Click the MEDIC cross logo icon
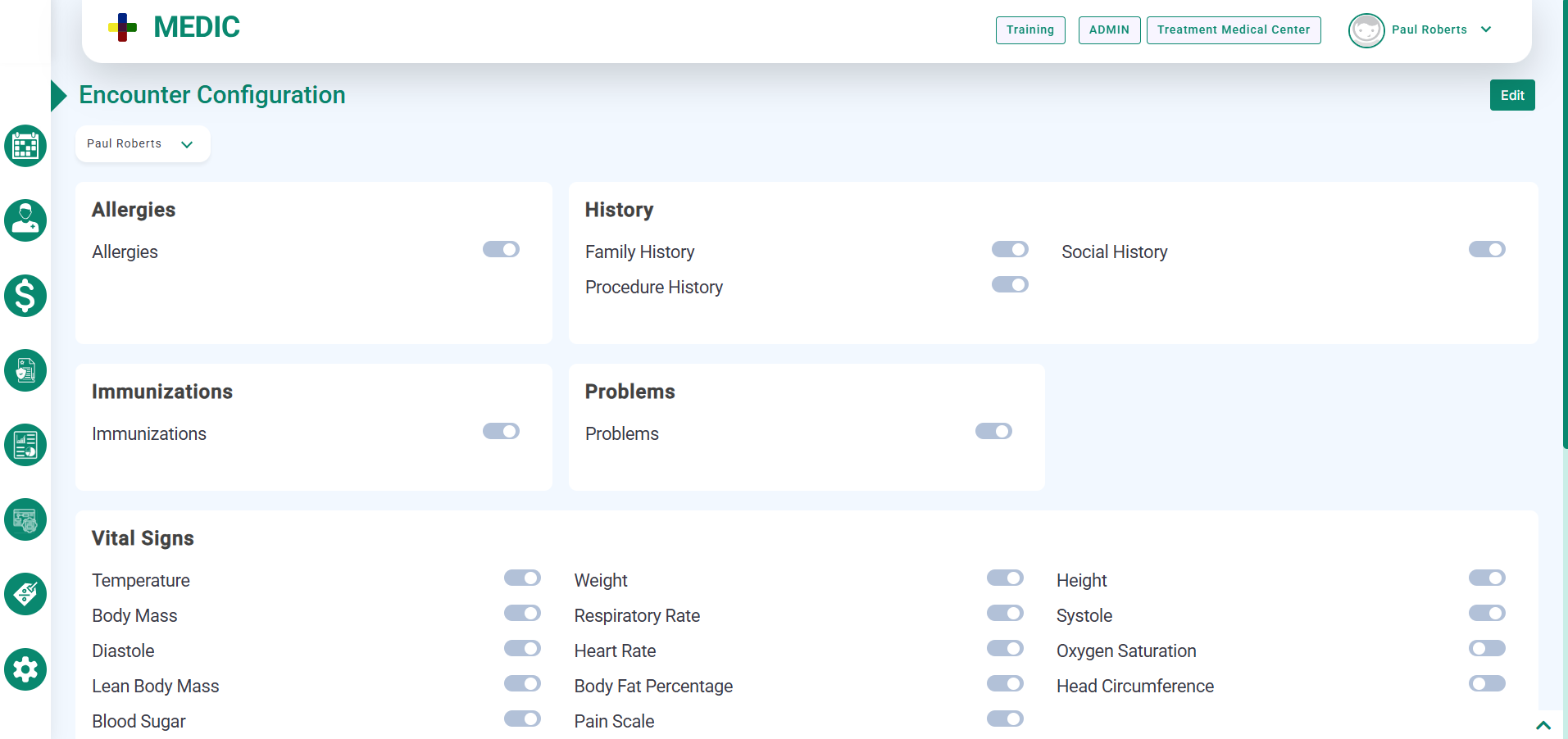 [123, 27]
